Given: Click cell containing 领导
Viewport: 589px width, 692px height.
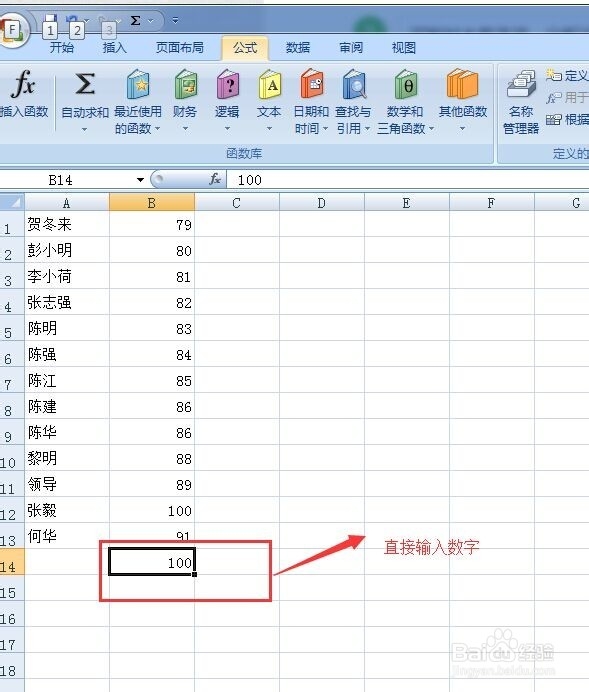Looking at the screenshot, I should (67, 484).
